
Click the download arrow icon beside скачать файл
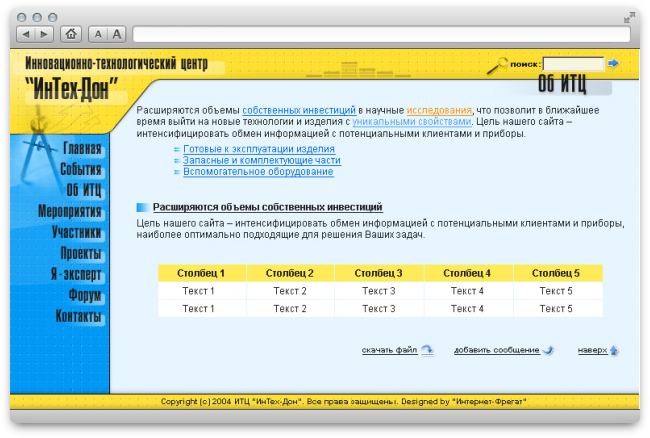427,350
